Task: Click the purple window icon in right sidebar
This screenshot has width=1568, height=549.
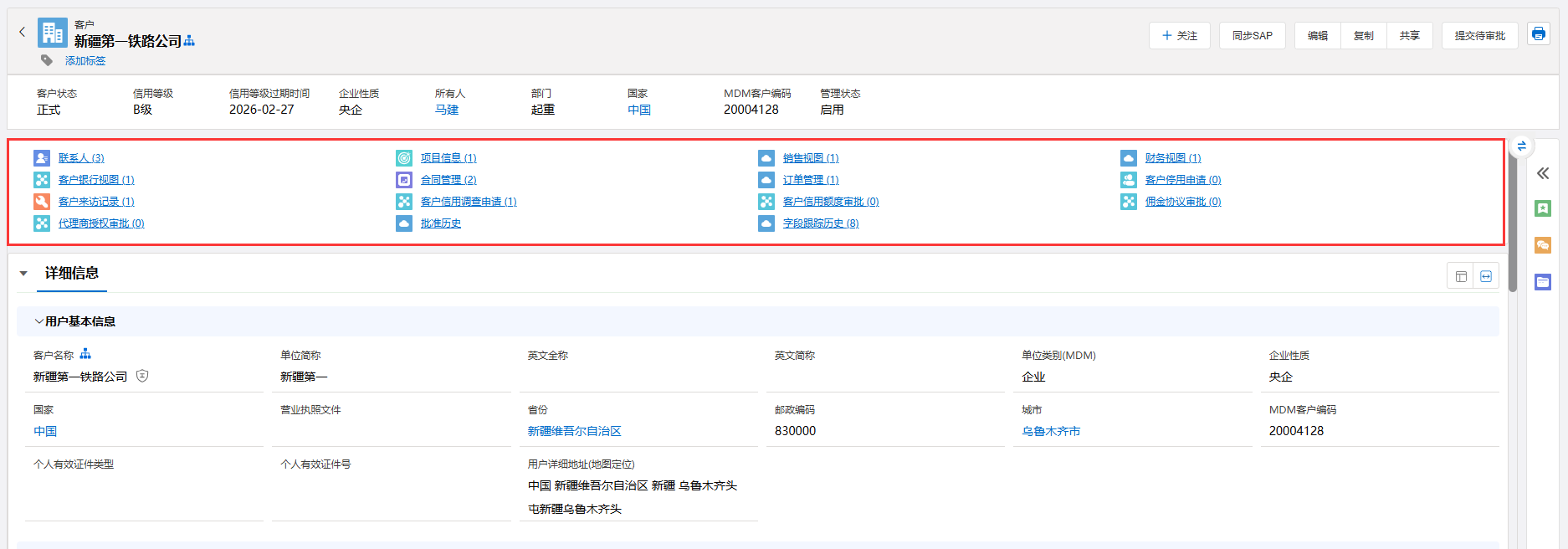Action: coord(1543,282)
